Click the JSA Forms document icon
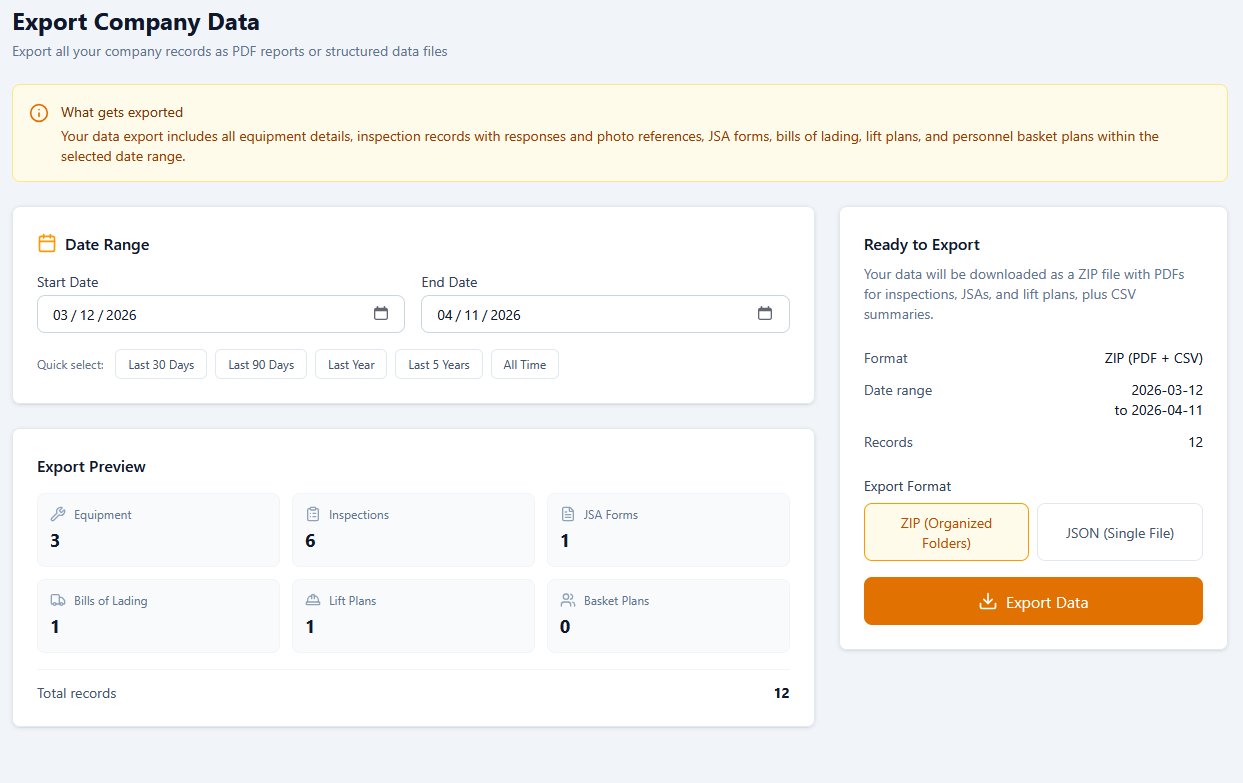 point(566,513)
